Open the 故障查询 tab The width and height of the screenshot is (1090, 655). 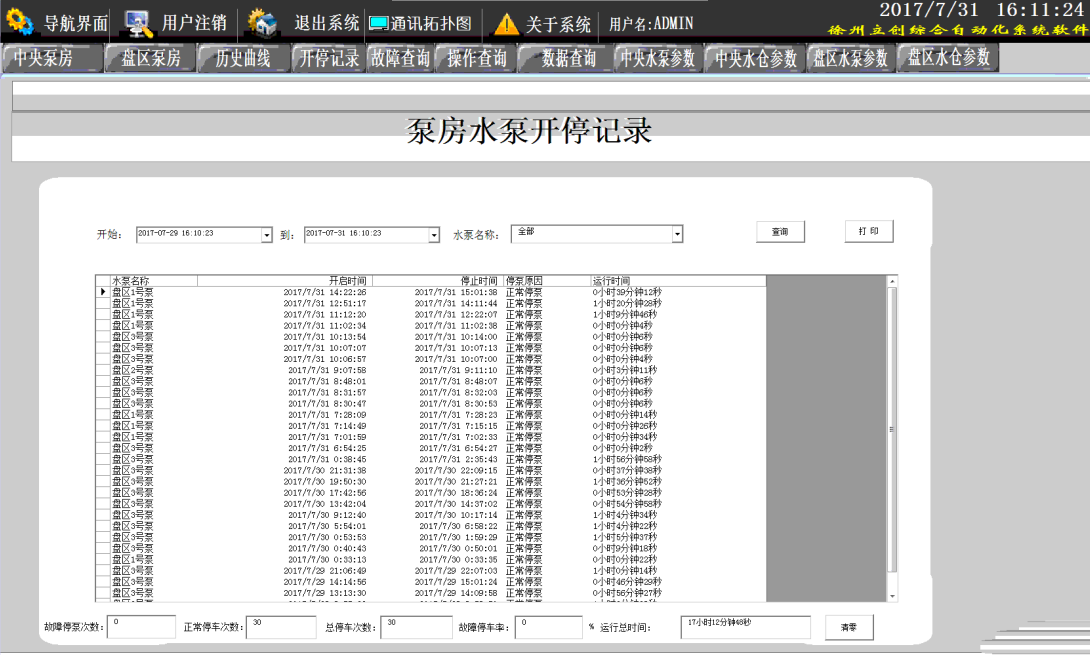[400, 59]
